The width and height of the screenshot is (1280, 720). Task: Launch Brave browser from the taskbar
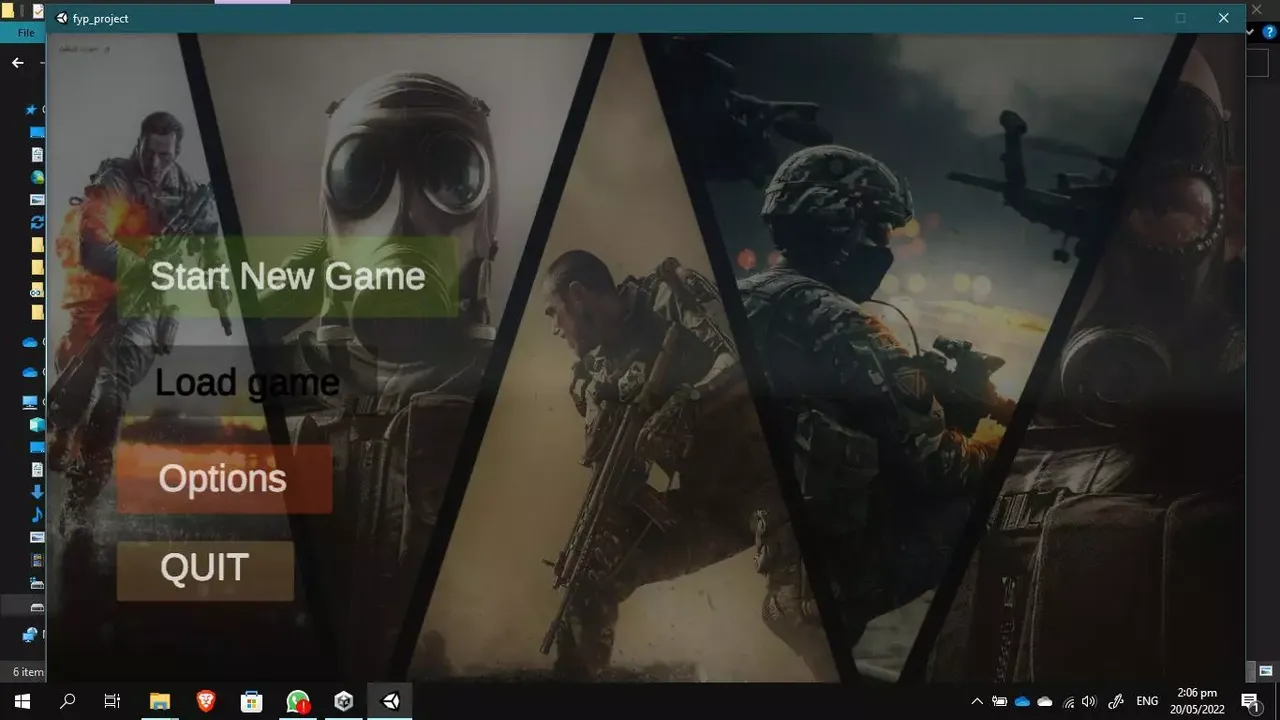pyautogui.click(x=206, y=701)
